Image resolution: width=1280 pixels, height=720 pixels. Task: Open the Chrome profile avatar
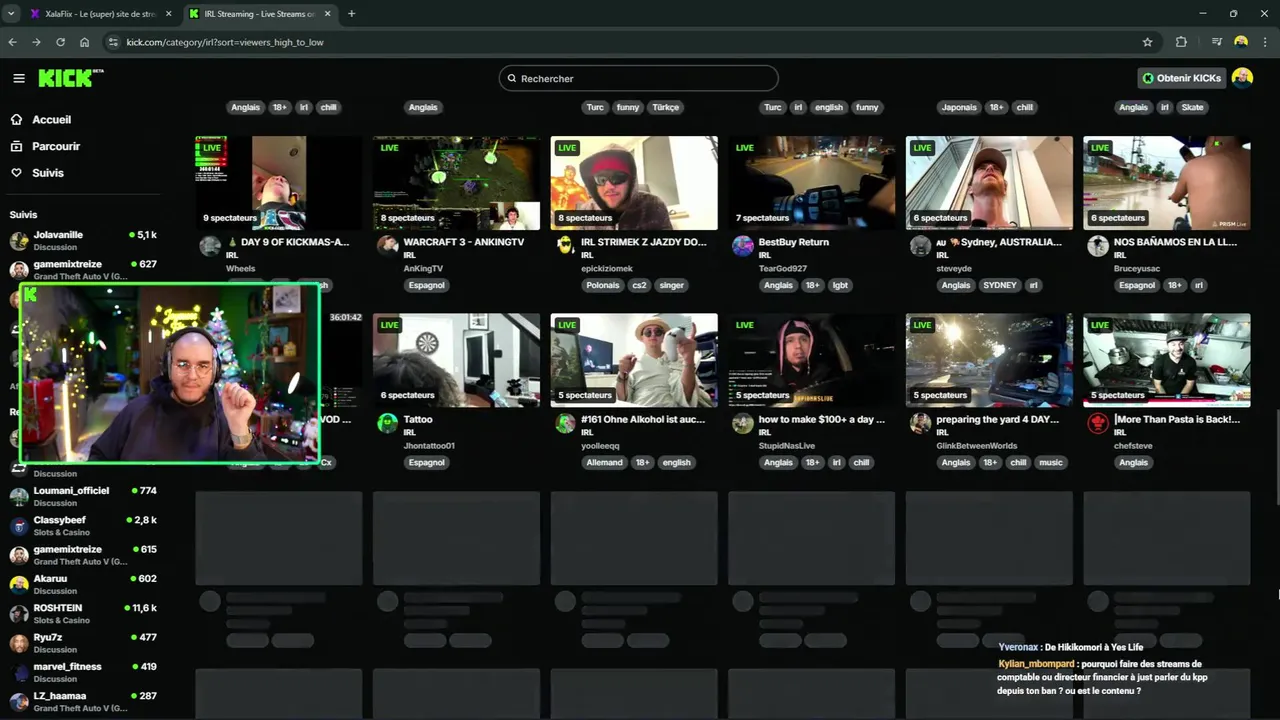tap(1241, 42)
